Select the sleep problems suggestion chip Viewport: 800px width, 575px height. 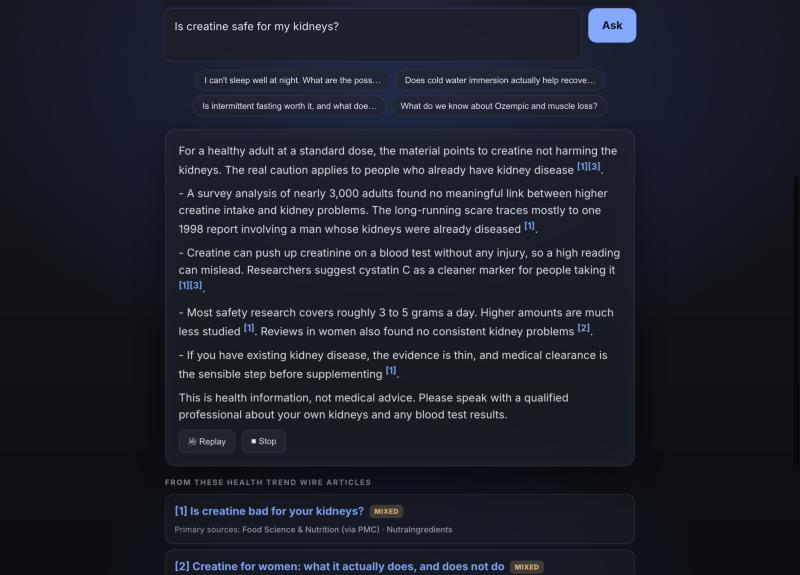click(292, 80)
